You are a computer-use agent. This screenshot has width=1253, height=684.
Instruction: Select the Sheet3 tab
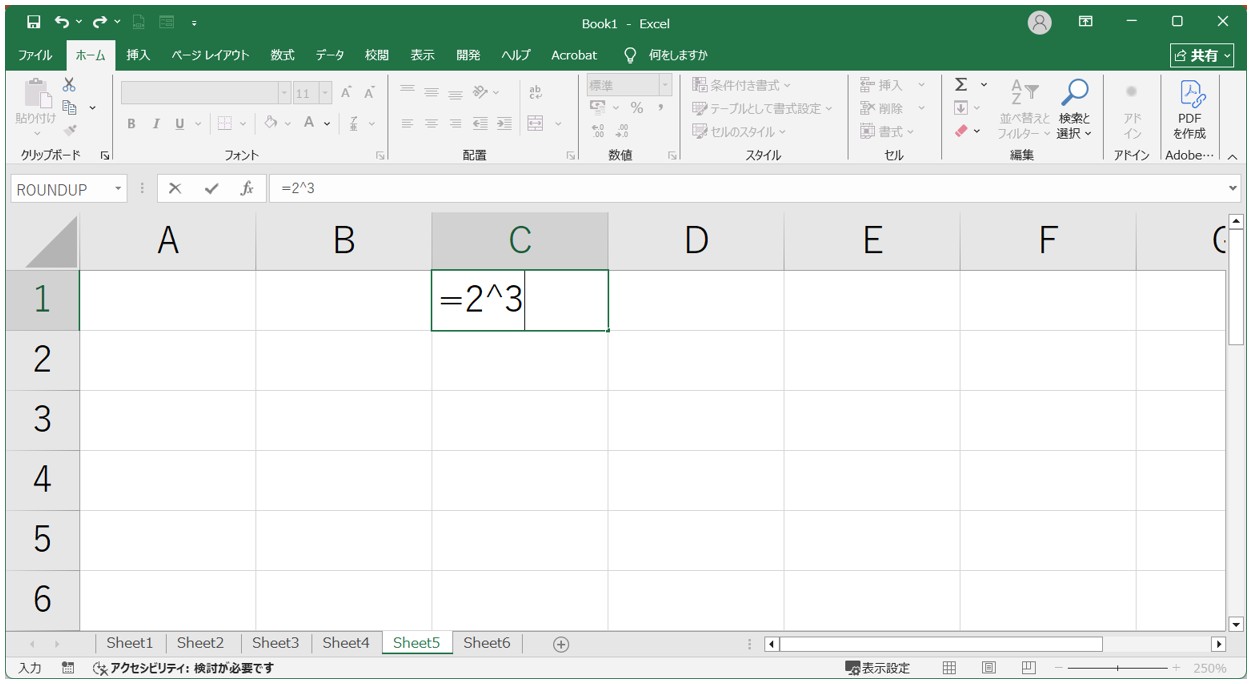click(276, 643)
